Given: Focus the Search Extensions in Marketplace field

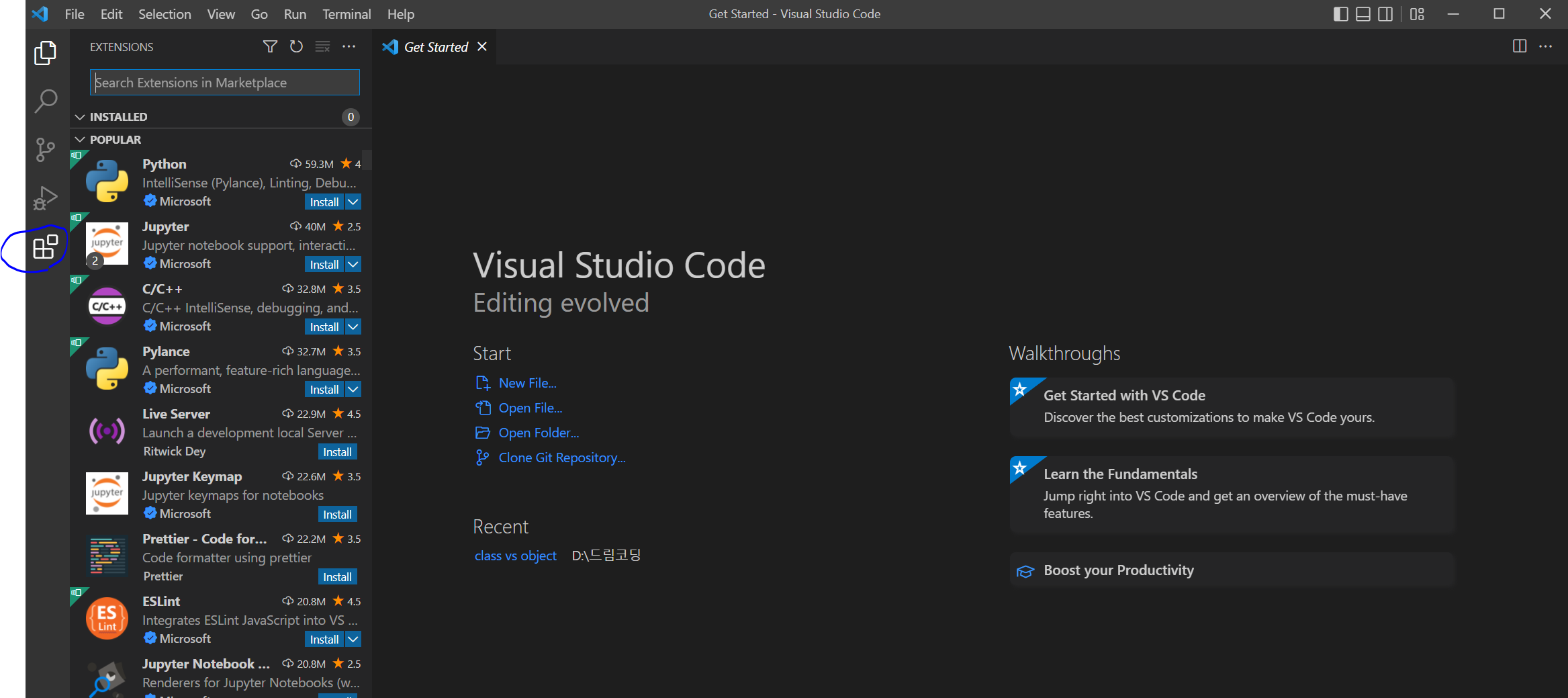Looking at the screenshot, I should pyautogui.click(x=225, y=83).
